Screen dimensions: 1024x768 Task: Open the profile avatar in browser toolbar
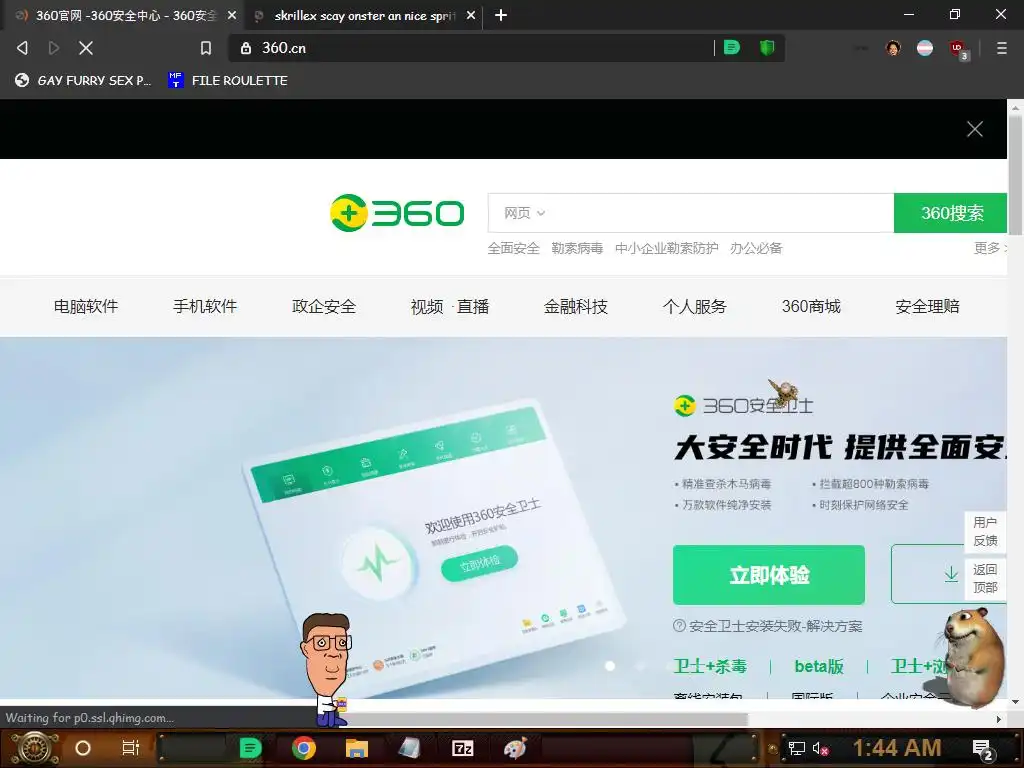(x=893, y=48)
